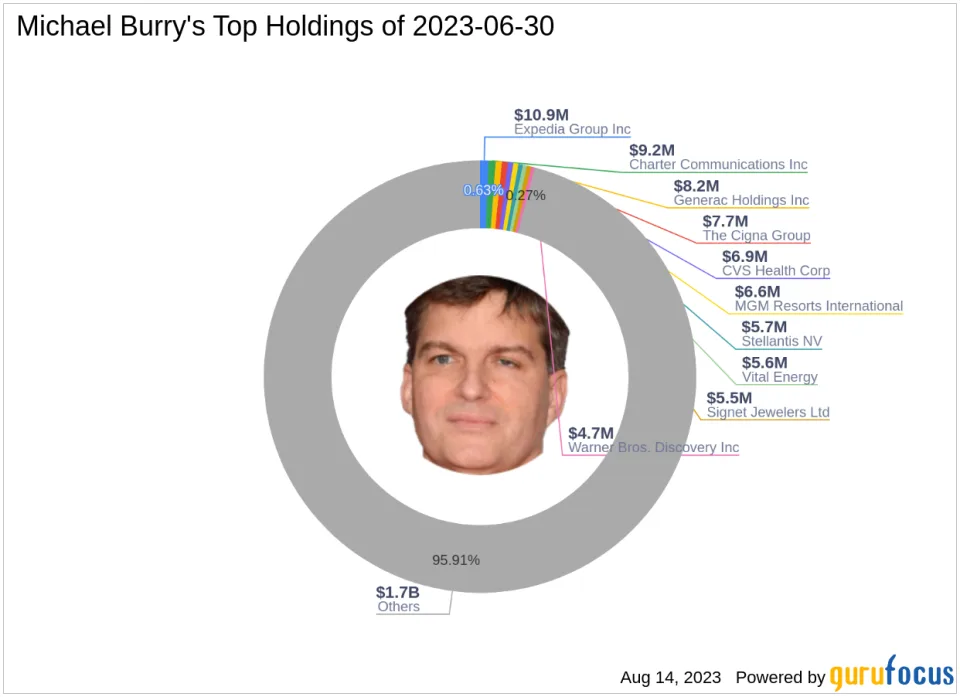
Task: Select the 'Charter Communications Inc' label
Action: click(718, 165)
